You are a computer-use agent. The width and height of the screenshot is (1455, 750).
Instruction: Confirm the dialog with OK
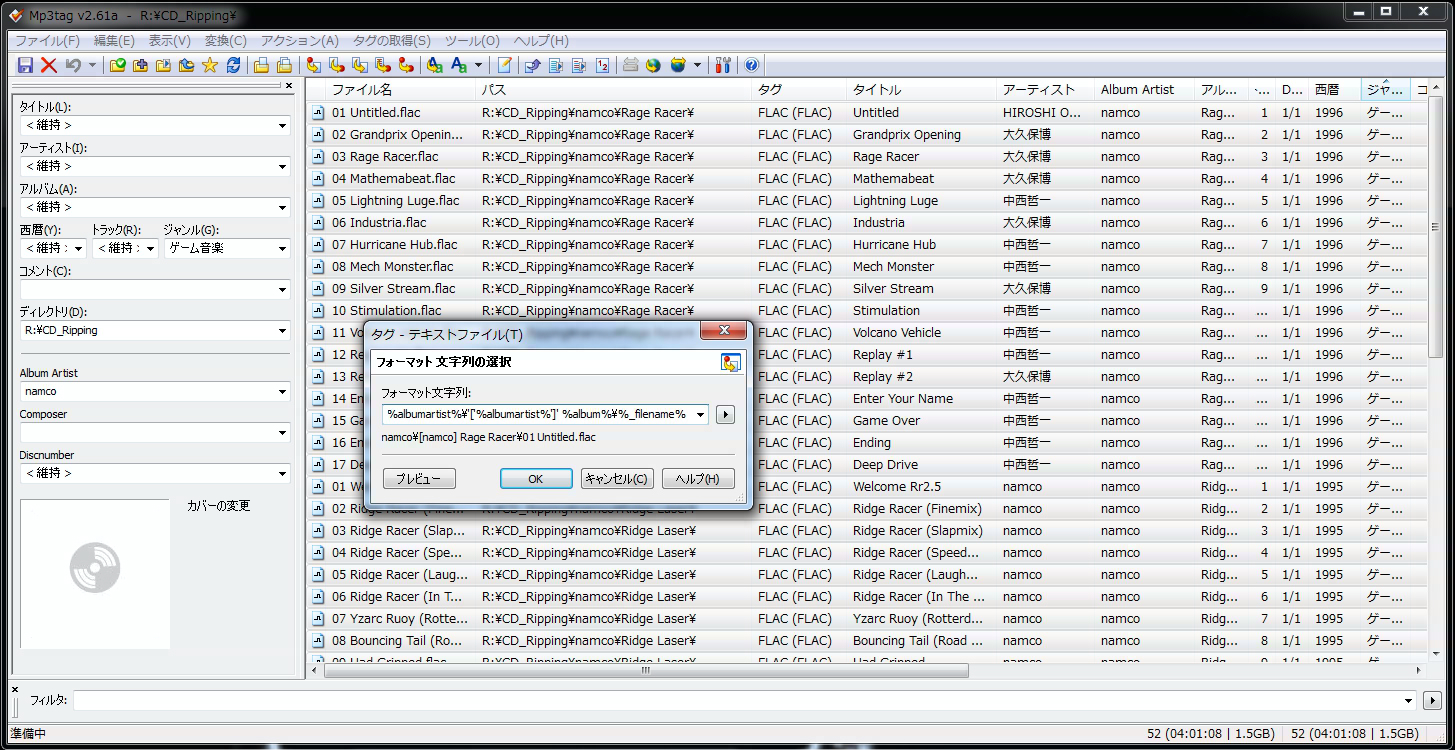pyautogui.click(x=536, y=479)
